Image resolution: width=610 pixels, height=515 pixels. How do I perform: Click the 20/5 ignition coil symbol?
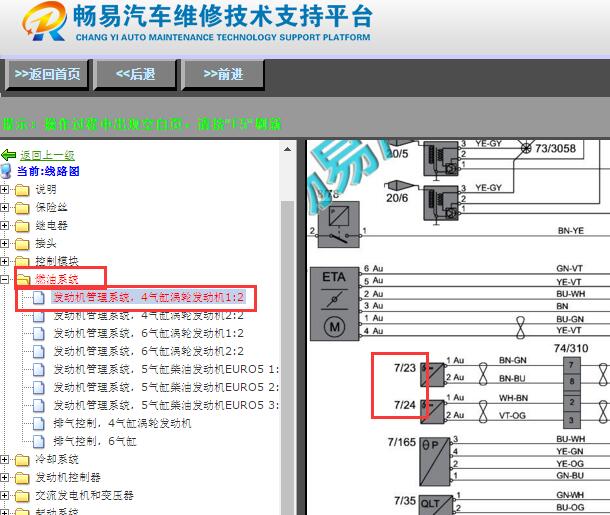pos(441,159)
